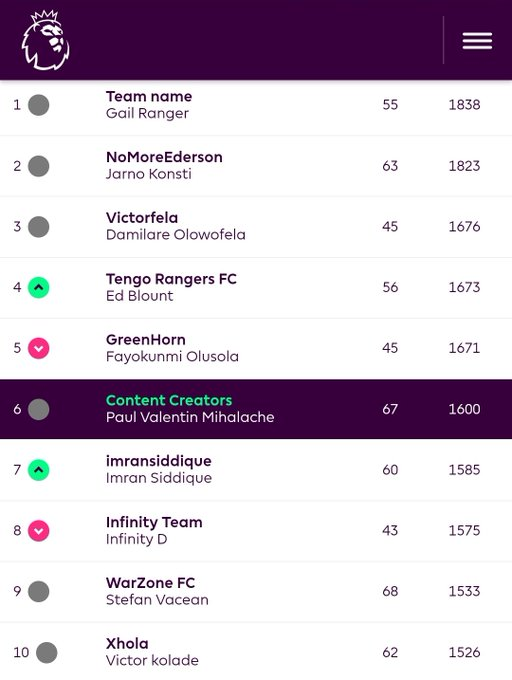Select the Victorfela team entry
The image size is (512, 680).
click(x=142, y=218)
